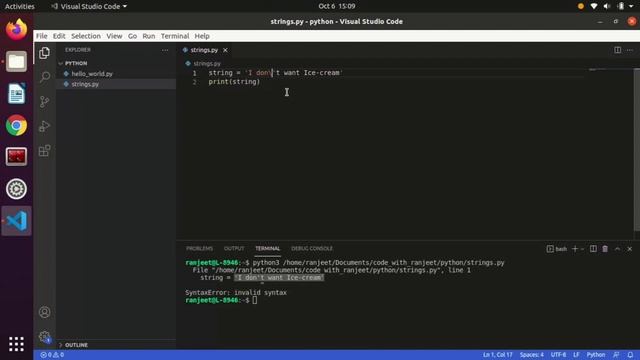Open editor more actions ellipsis
Screen dimensions: 640x360
point(630,50)
